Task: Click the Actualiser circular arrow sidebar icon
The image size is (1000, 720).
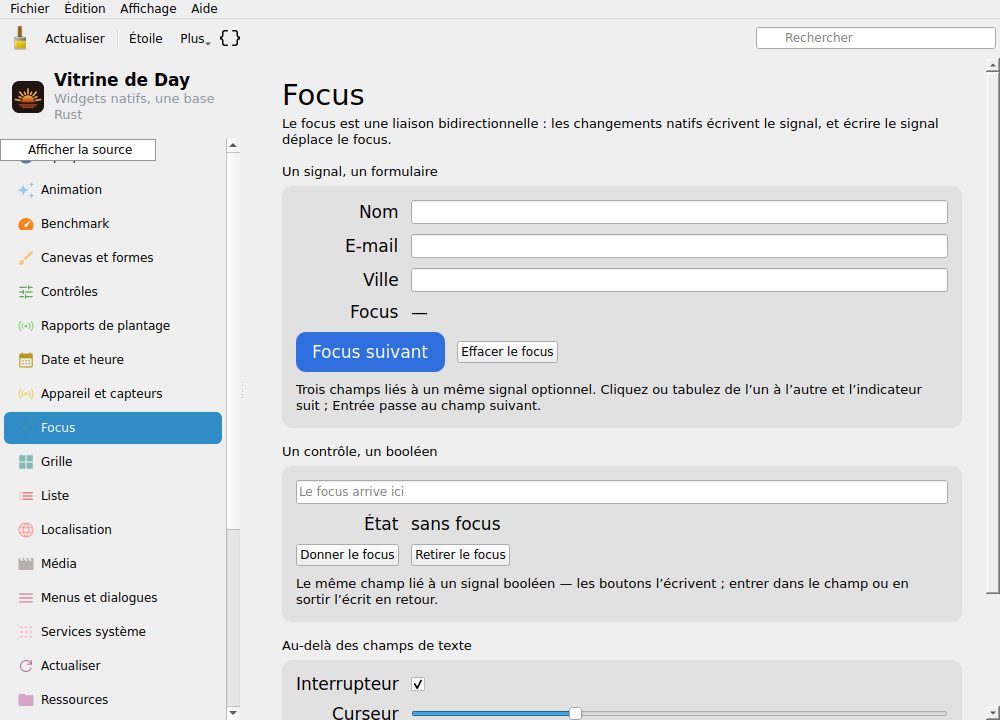Action: coord(26,666)
